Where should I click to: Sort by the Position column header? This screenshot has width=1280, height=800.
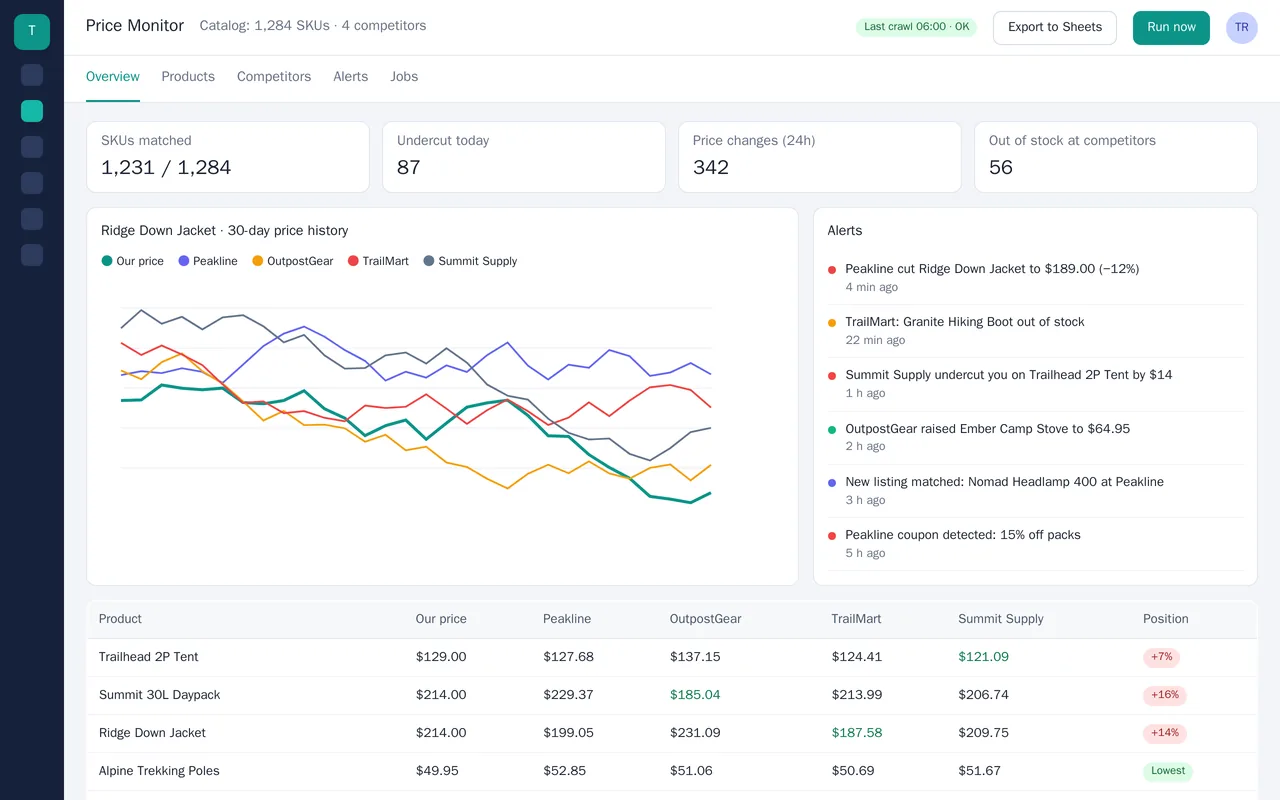tap(1166, 619)
